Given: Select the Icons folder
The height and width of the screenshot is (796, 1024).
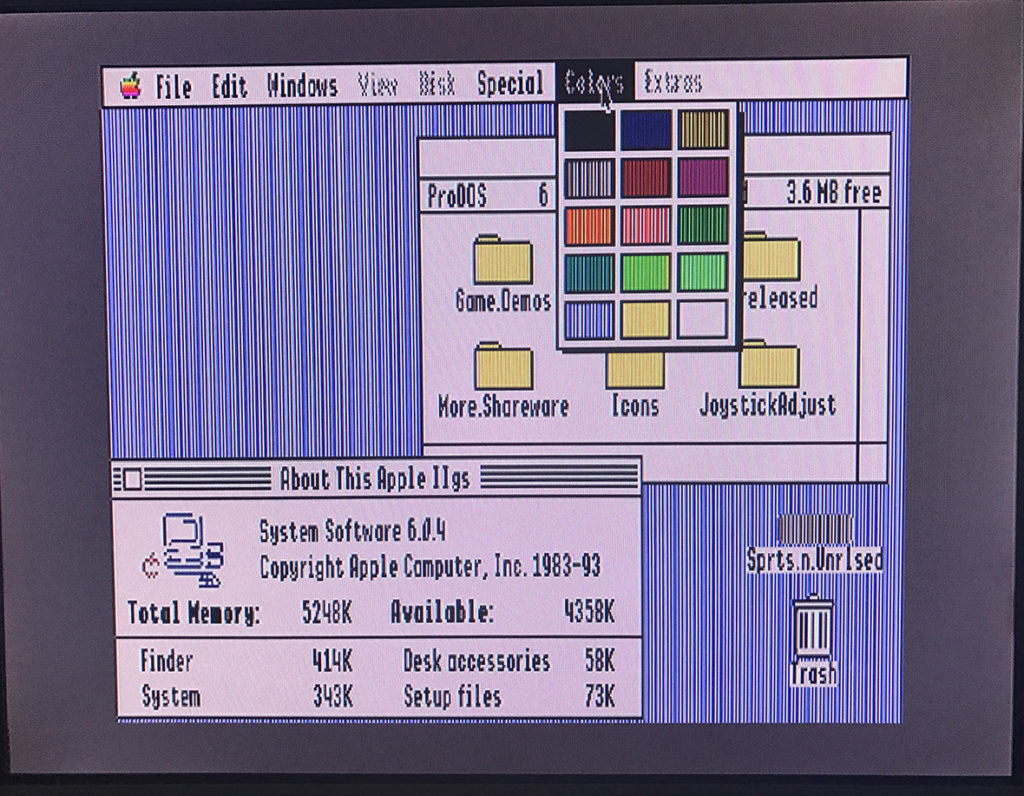Looking at the screenshot, I should [x=635, y=370].
